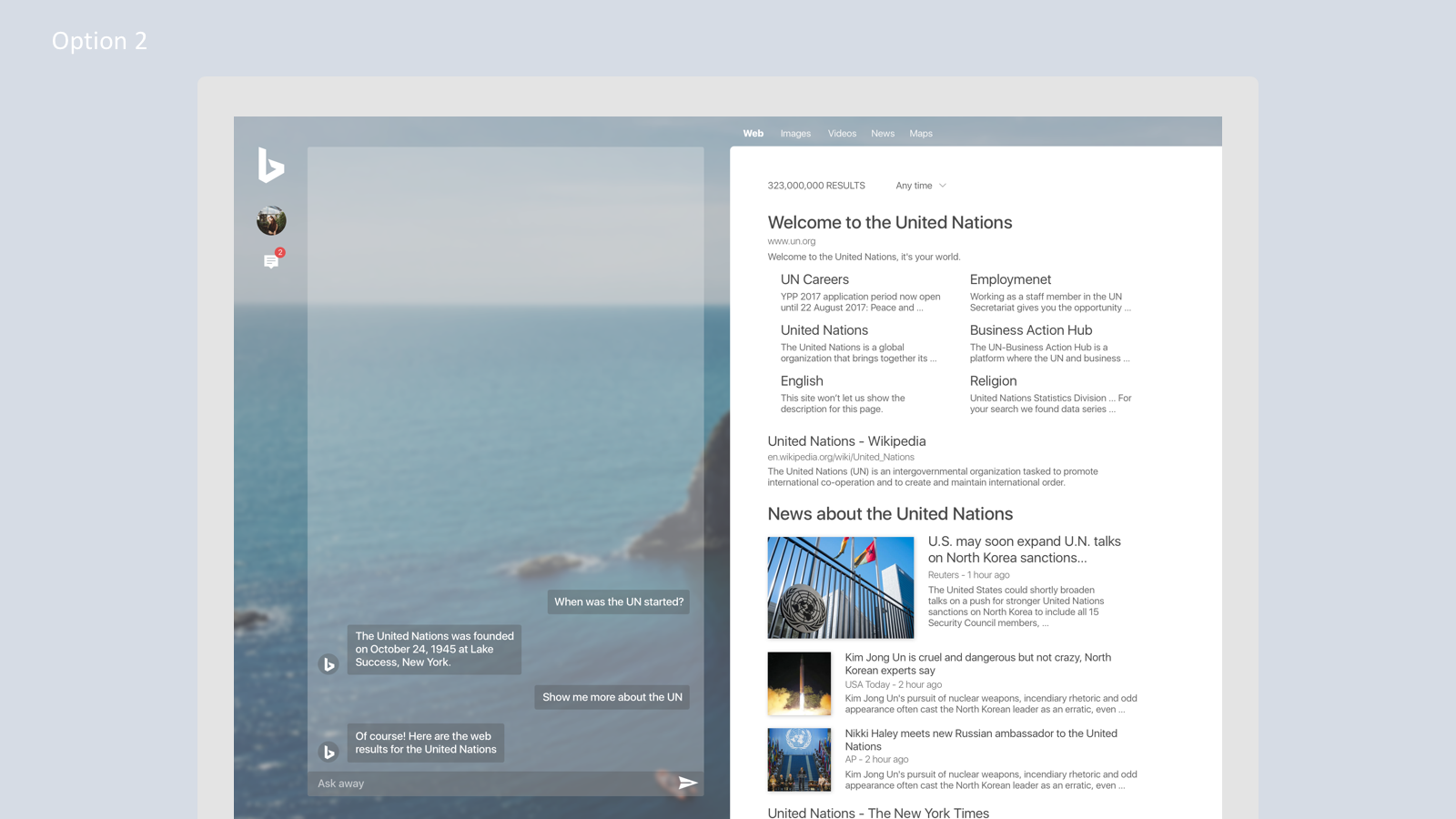Switch to the Web tab
The height and width of the screenshot is (819, 1456).
[x=753, y=133]
